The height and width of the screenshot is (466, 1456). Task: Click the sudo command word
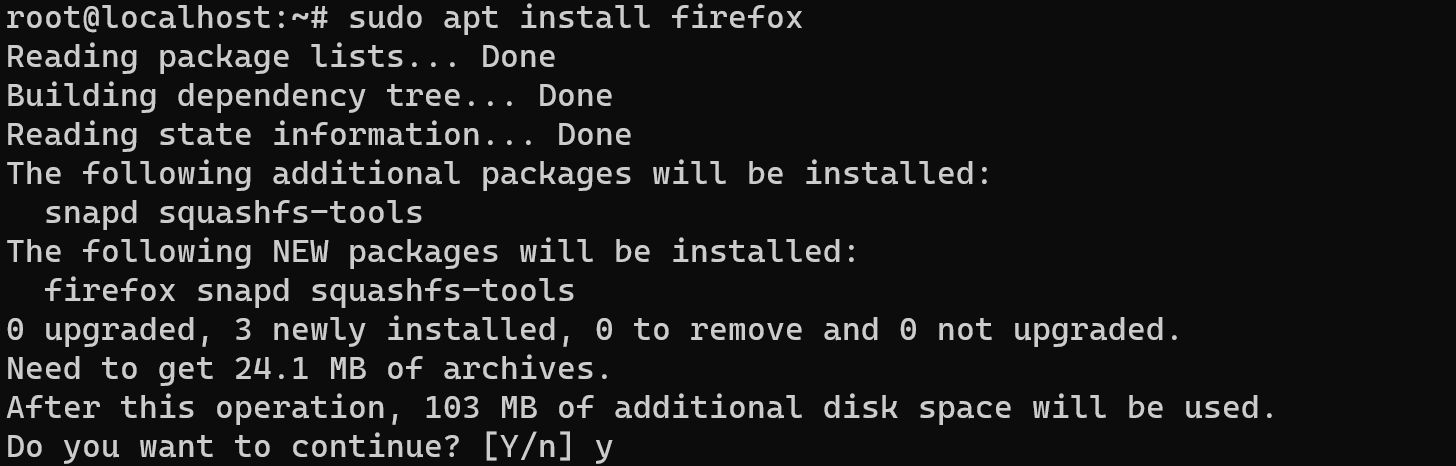[x=386, y=18]
